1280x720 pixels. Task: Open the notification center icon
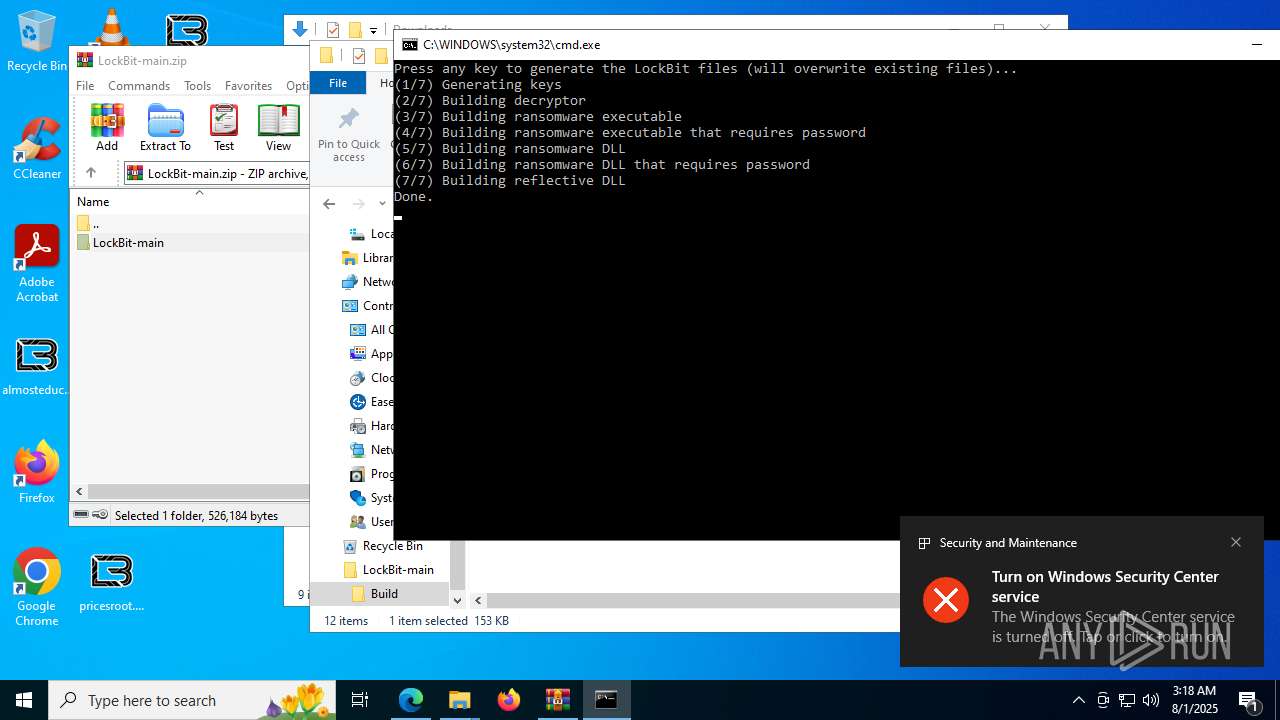point(1249,700)
